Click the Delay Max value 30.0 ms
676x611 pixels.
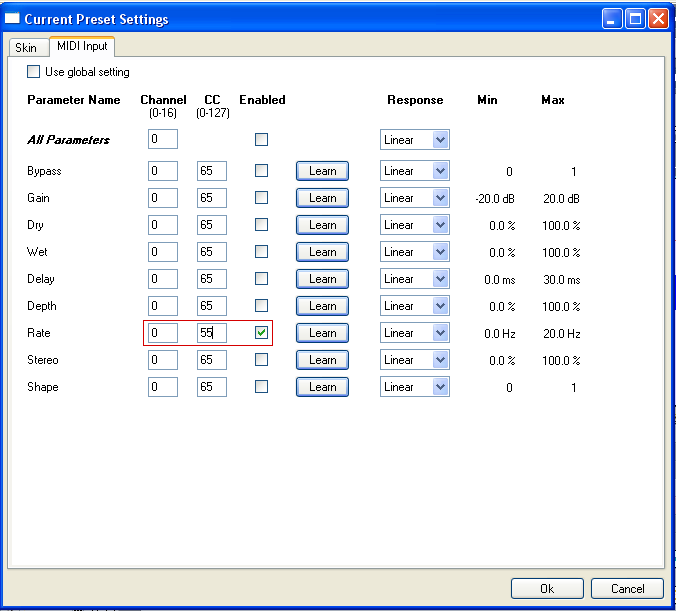(561, 279)
